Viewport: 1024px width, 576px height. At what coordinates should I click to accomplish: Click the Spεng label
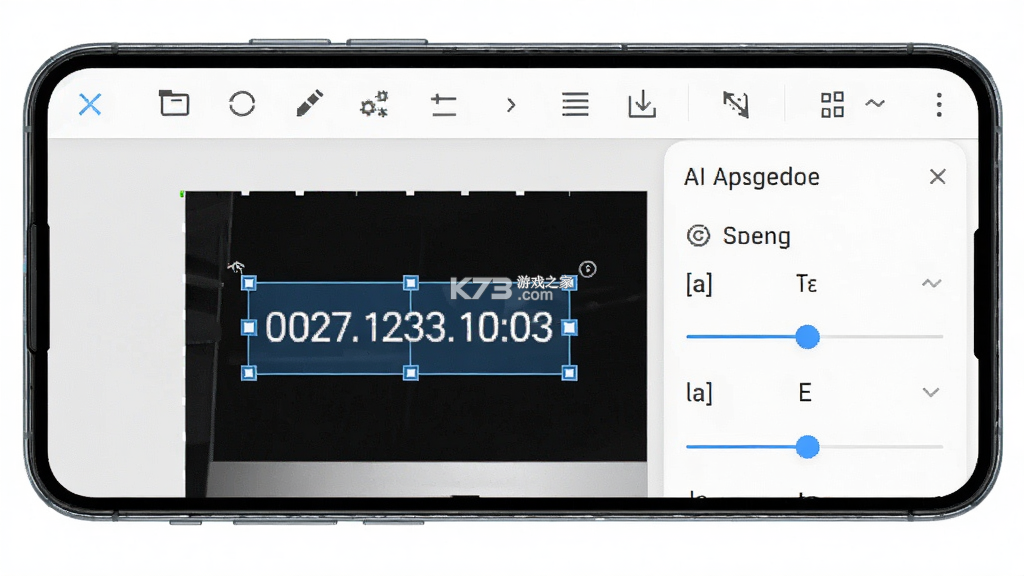pyautogui.click(x=756, y=236)
